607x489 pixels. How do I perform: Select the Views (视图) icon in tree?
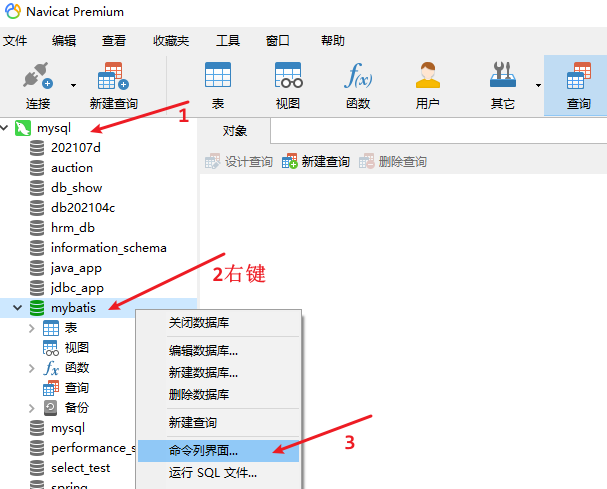(x=51, y=348)
